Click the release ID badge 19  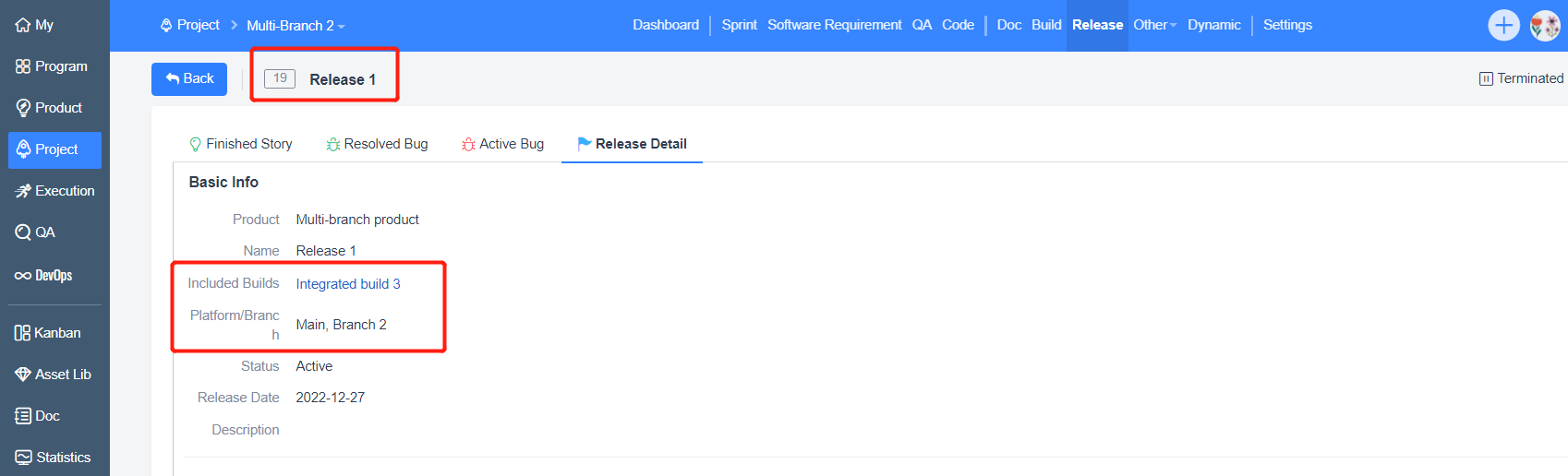click(280, 78)
